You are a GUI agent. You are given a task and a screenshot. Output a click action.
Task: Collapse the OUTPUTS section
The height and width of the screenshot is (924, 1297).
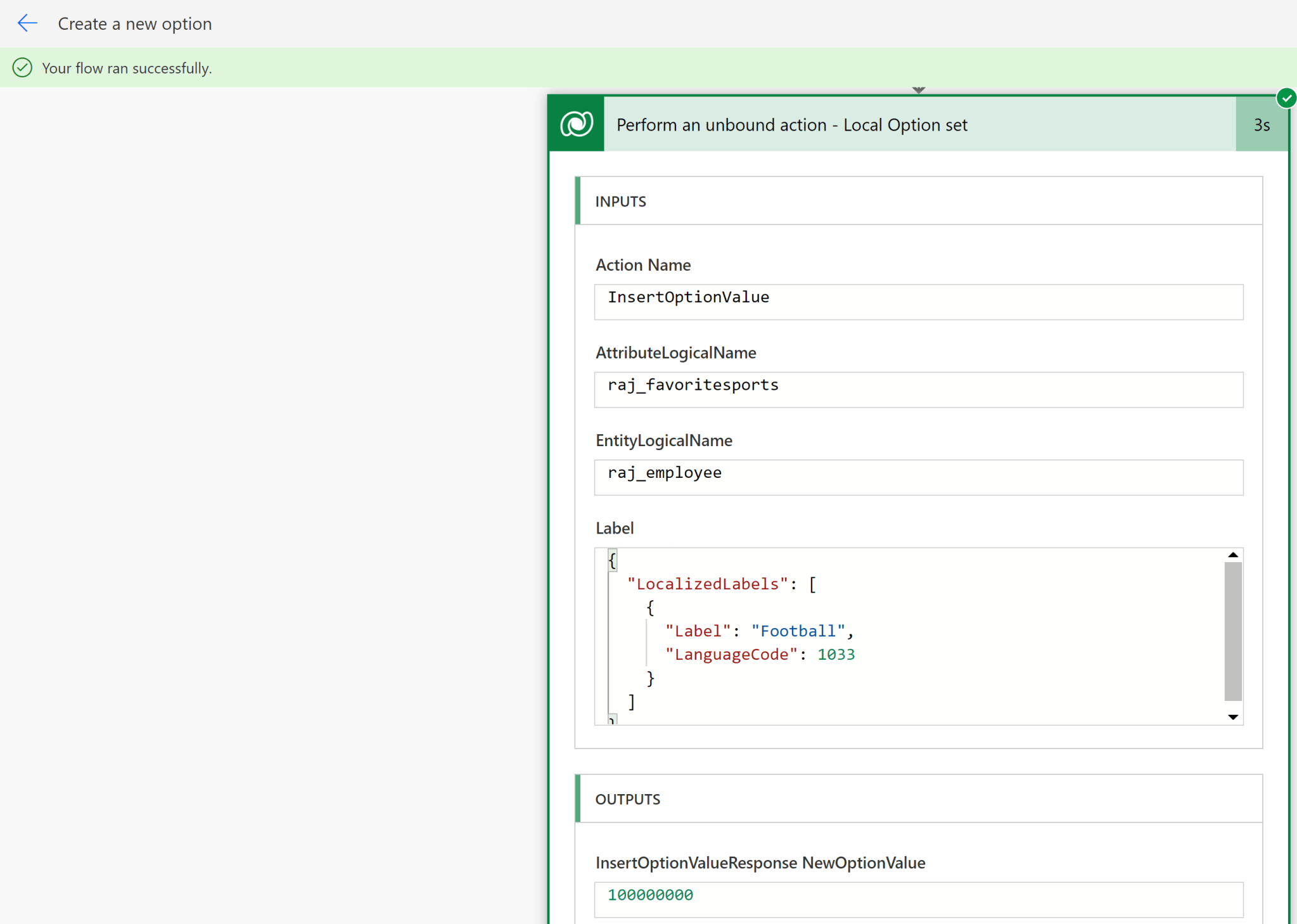tap(627, 799)
